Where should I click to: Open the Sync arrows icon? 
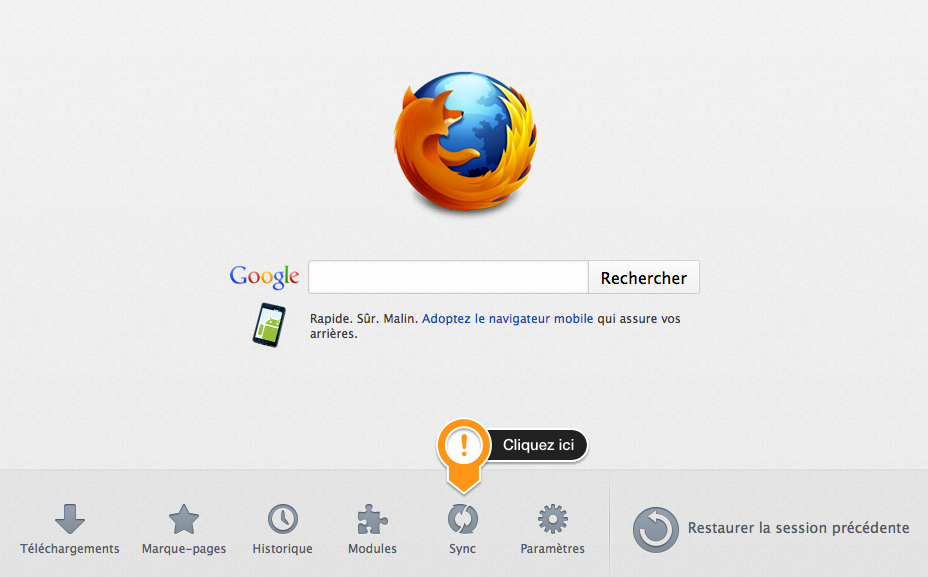pyautogui.click(x=462, y=519)
